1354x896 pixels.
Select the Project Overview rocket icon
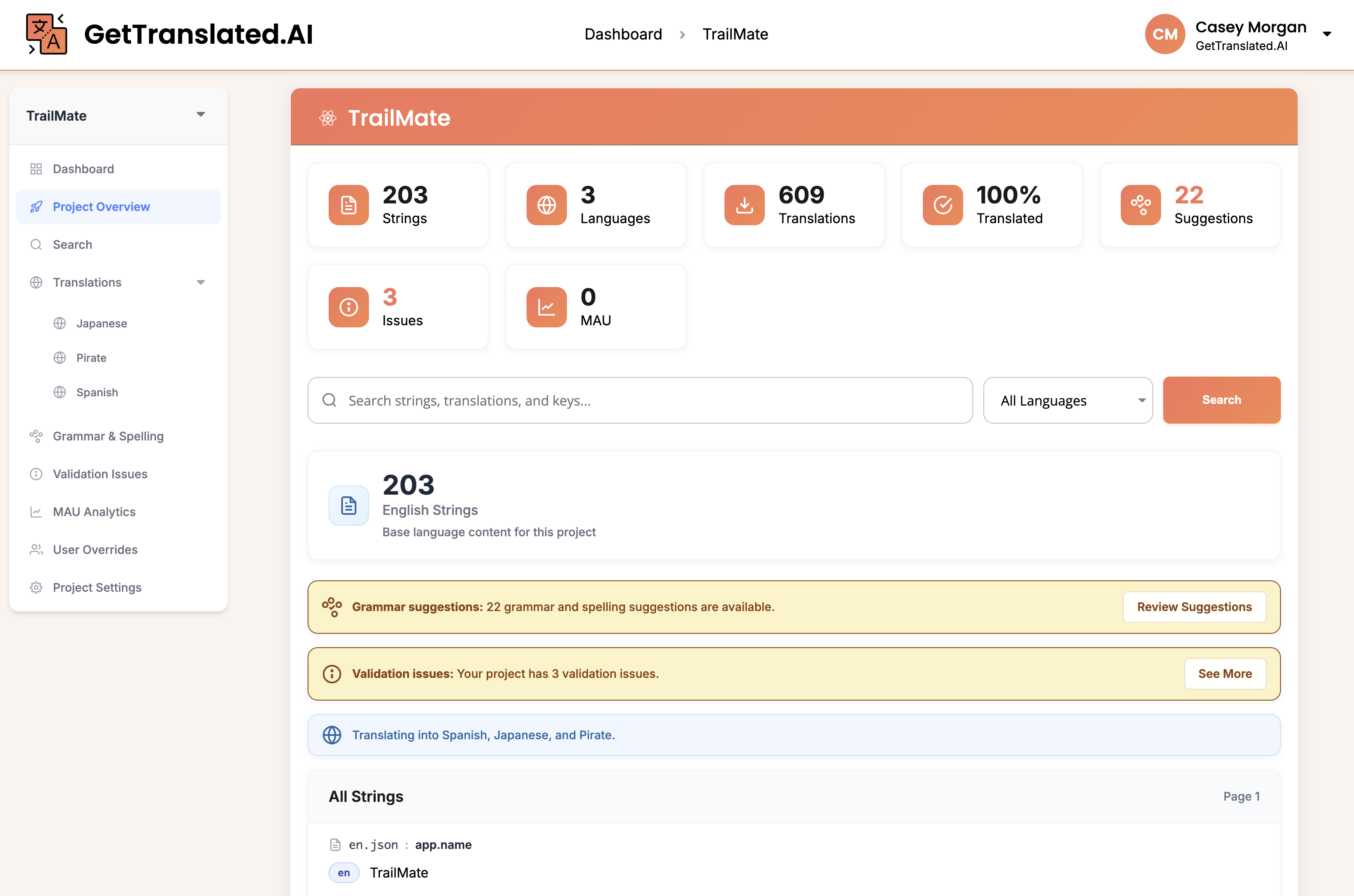(x=36, y=206)
